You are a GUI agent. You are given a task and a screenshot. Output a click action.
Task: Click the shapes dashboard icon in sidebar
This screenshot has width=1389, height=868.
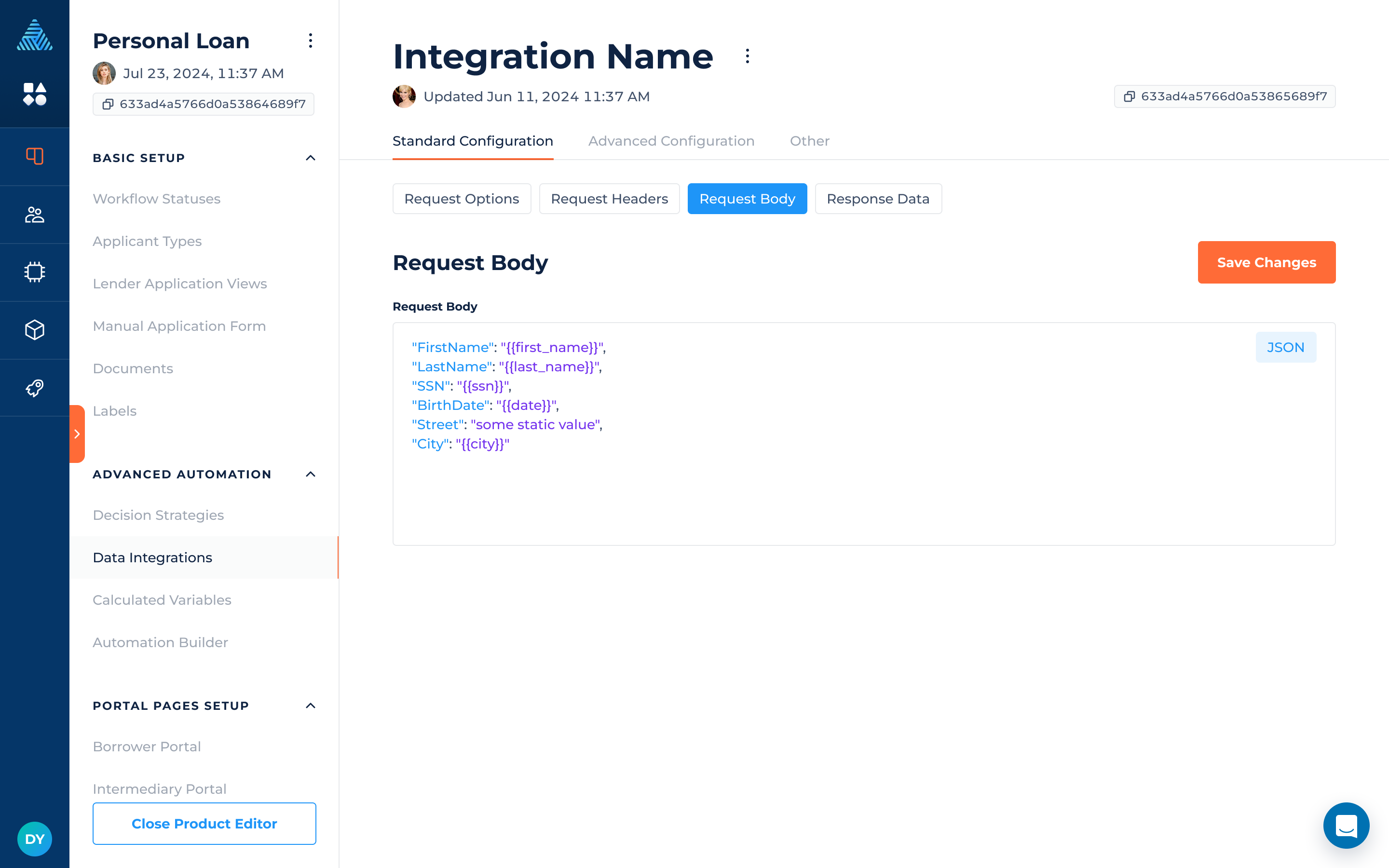34,94
